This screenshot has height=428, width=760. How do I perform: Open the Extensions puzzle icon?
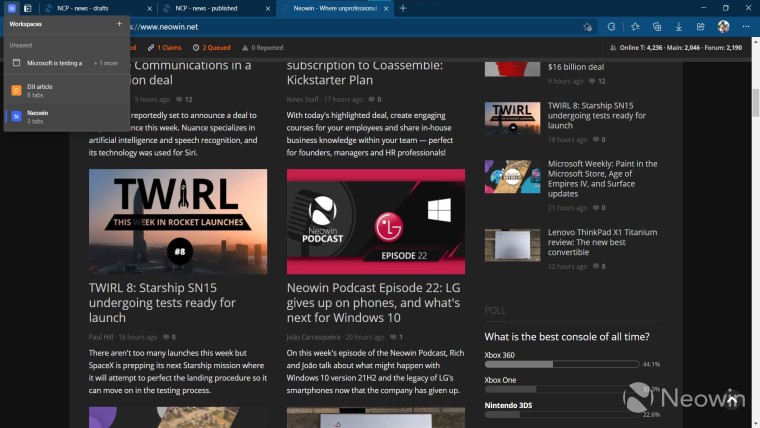click(611, 27)
